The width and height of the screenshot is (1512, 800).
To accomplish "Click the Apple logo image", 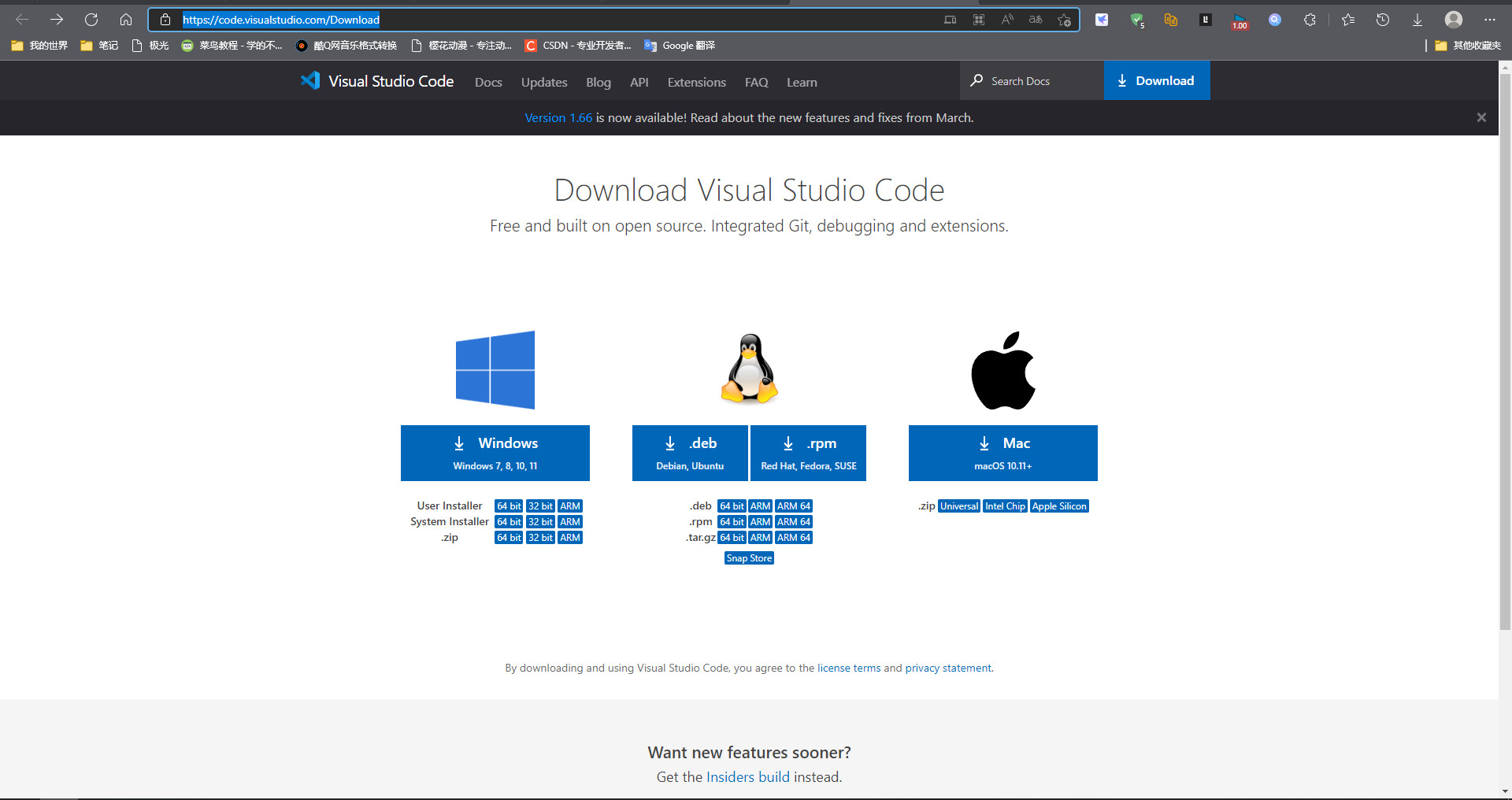I will click(1003, 370).
